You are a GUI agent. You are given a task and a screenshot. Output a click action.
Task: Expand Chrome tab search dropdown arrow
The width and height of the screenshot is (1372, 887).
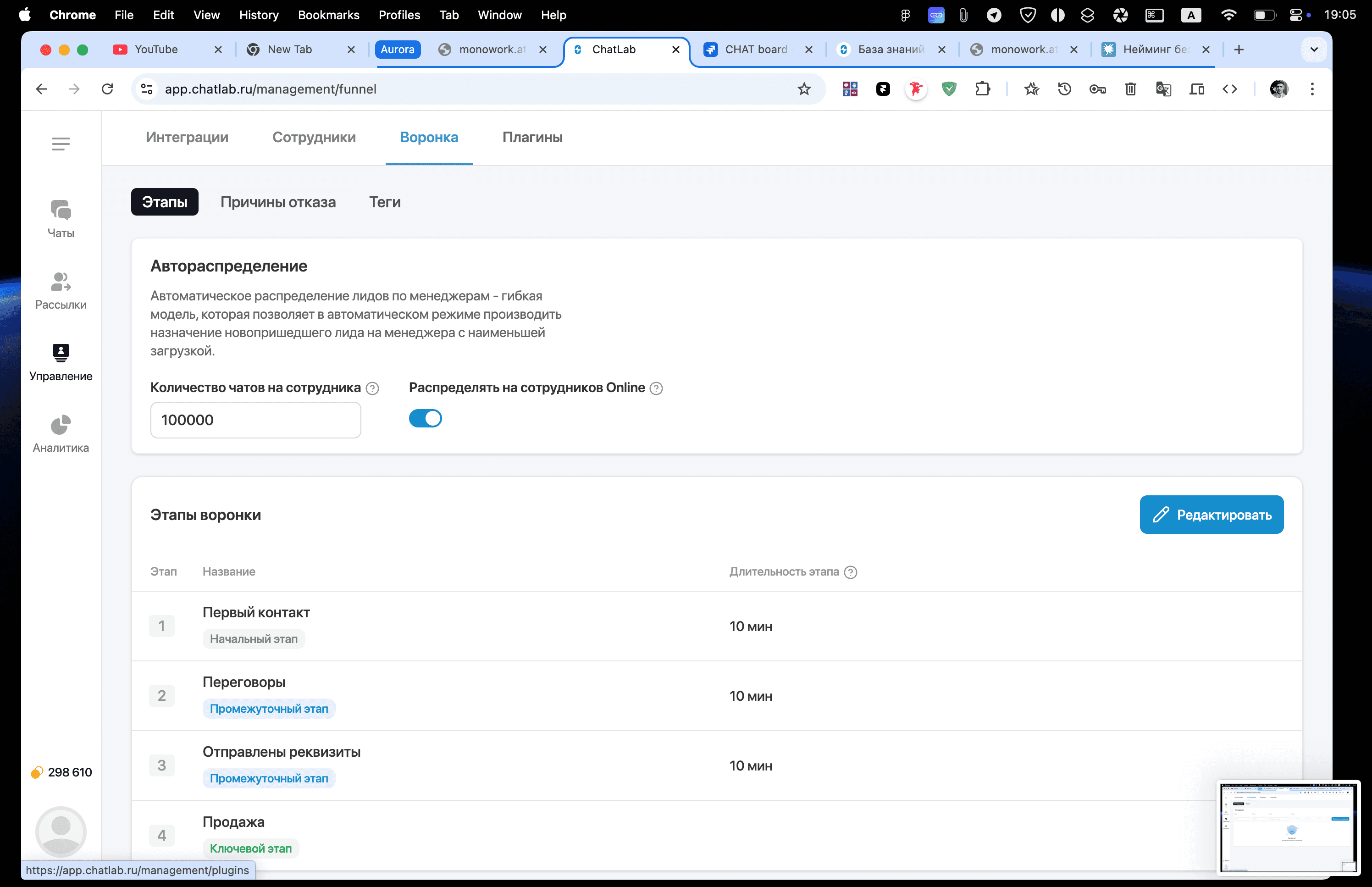1313,50
